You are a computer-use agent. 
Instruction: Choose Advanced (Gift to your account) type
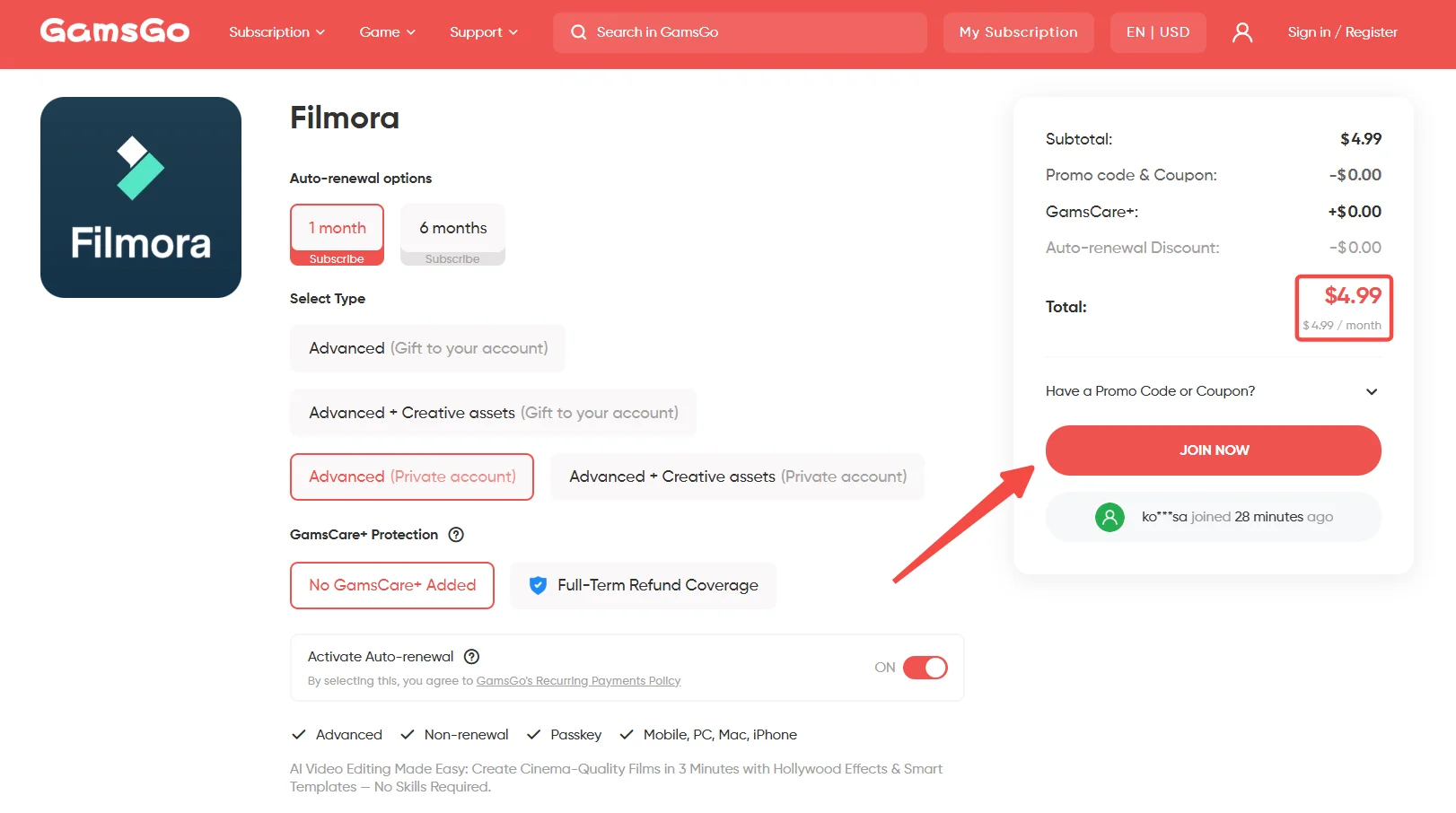[427, 348]
